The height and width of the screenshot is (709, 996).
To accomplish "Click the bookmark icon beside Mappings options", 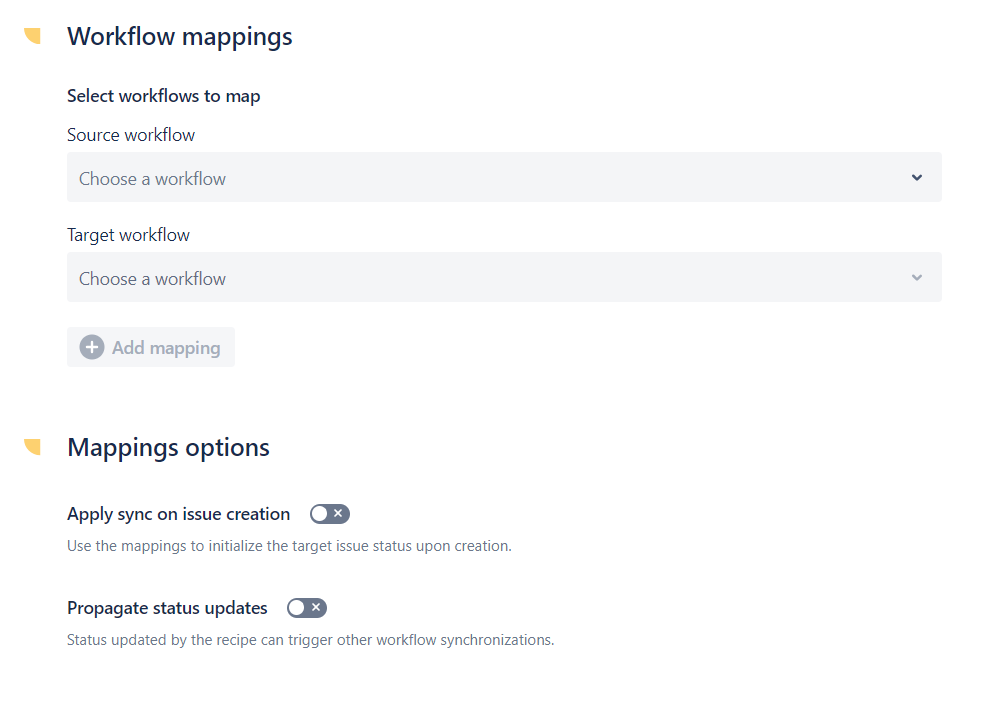I will [32, 446].
